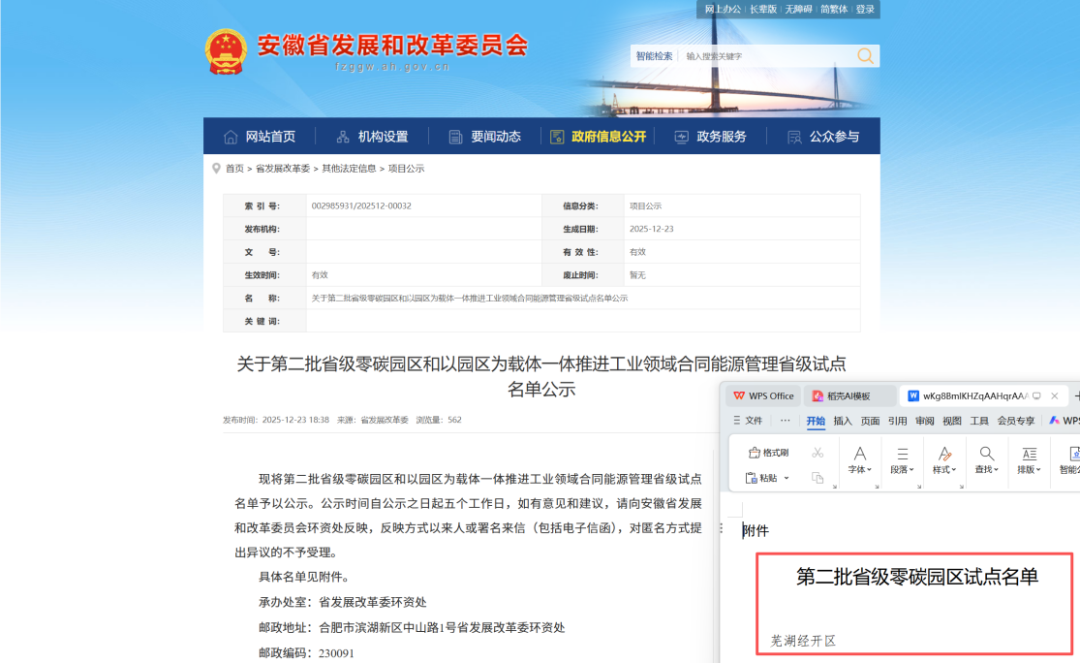Click the Find (查找) magnifier icon

(986, 454)
